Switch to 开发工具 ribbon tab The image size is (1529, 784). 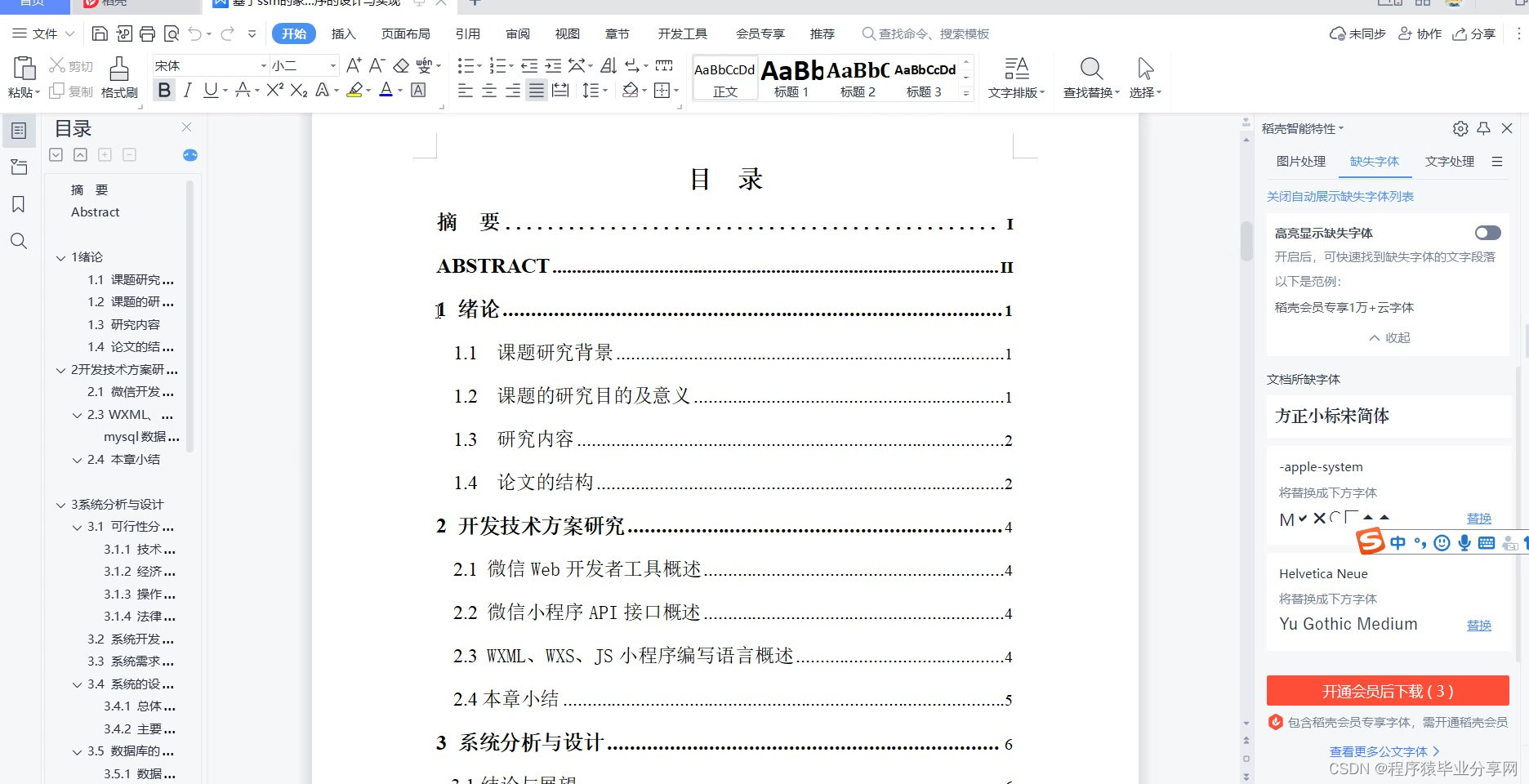683,33
